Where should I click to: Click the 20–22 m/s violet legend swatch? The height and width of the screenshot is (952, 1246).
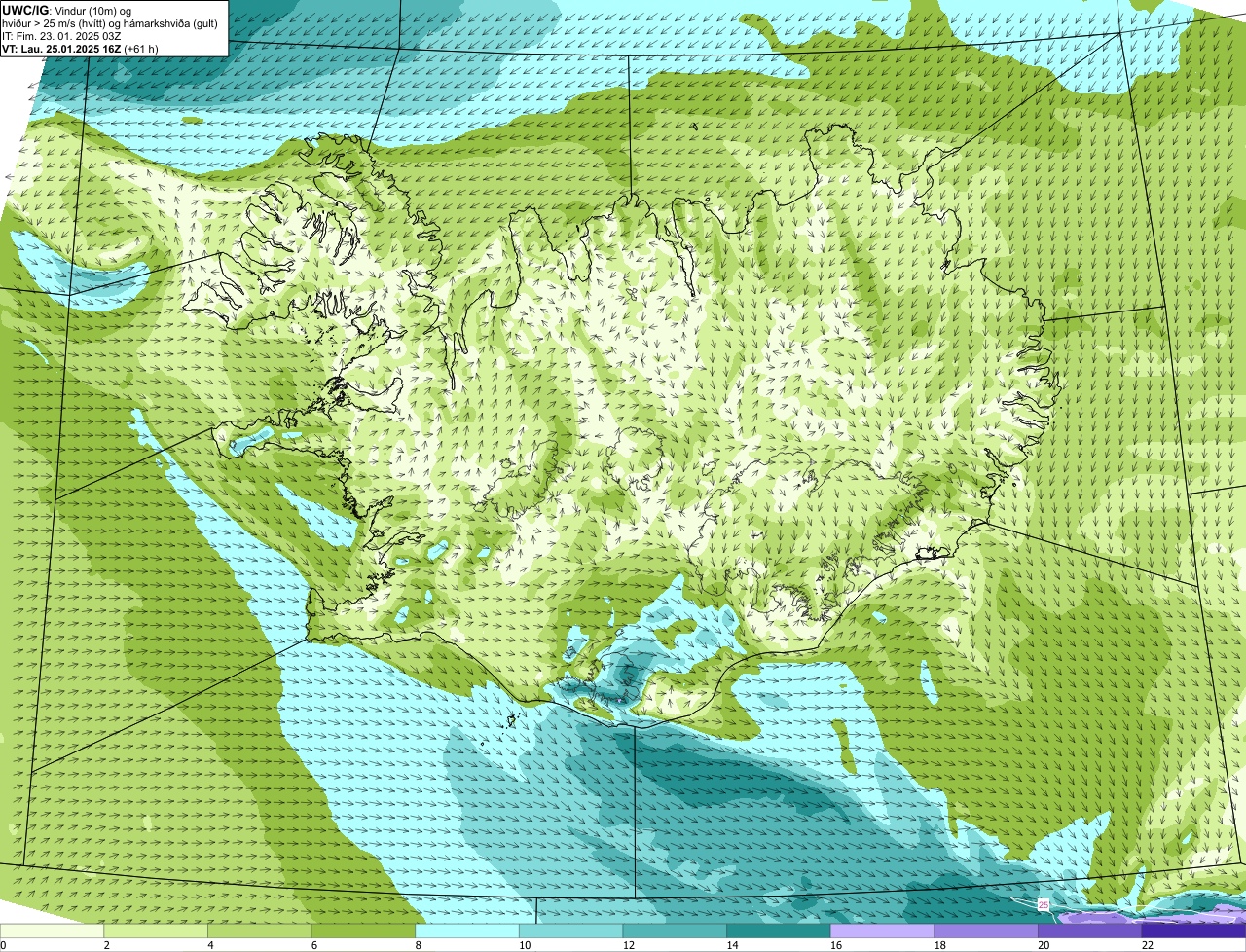(x=1089, y=932)
